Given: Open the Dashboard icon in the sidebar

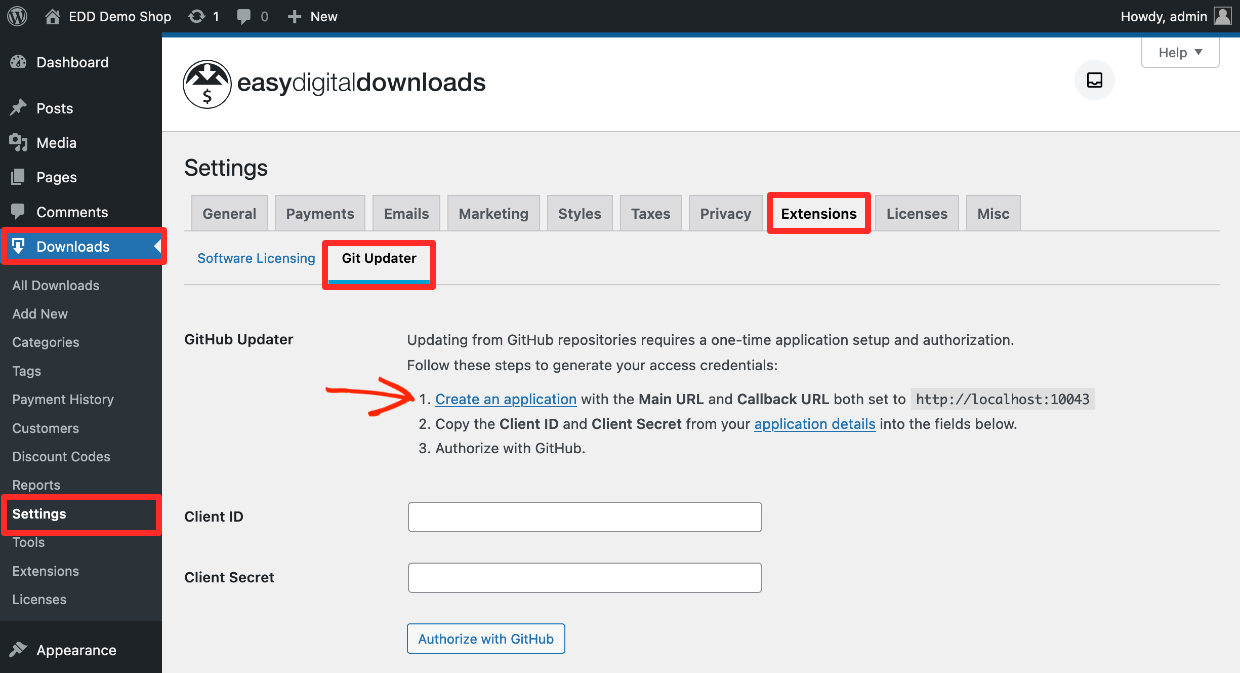Looking at the screenshot, I should coord(18,62).
